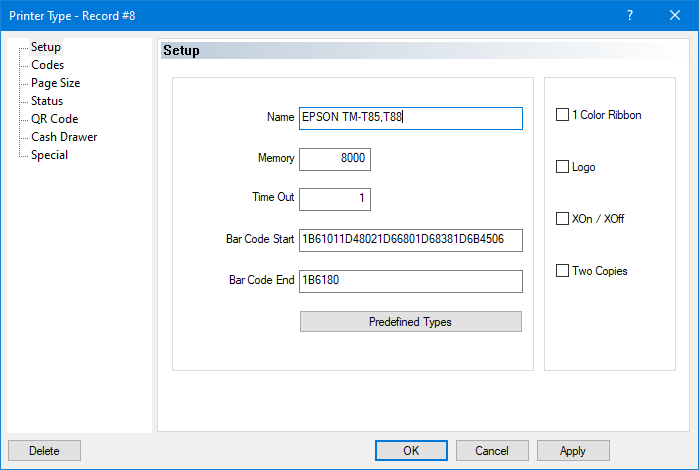
Task: Open the Codes tree item
Action: point(47,65)
